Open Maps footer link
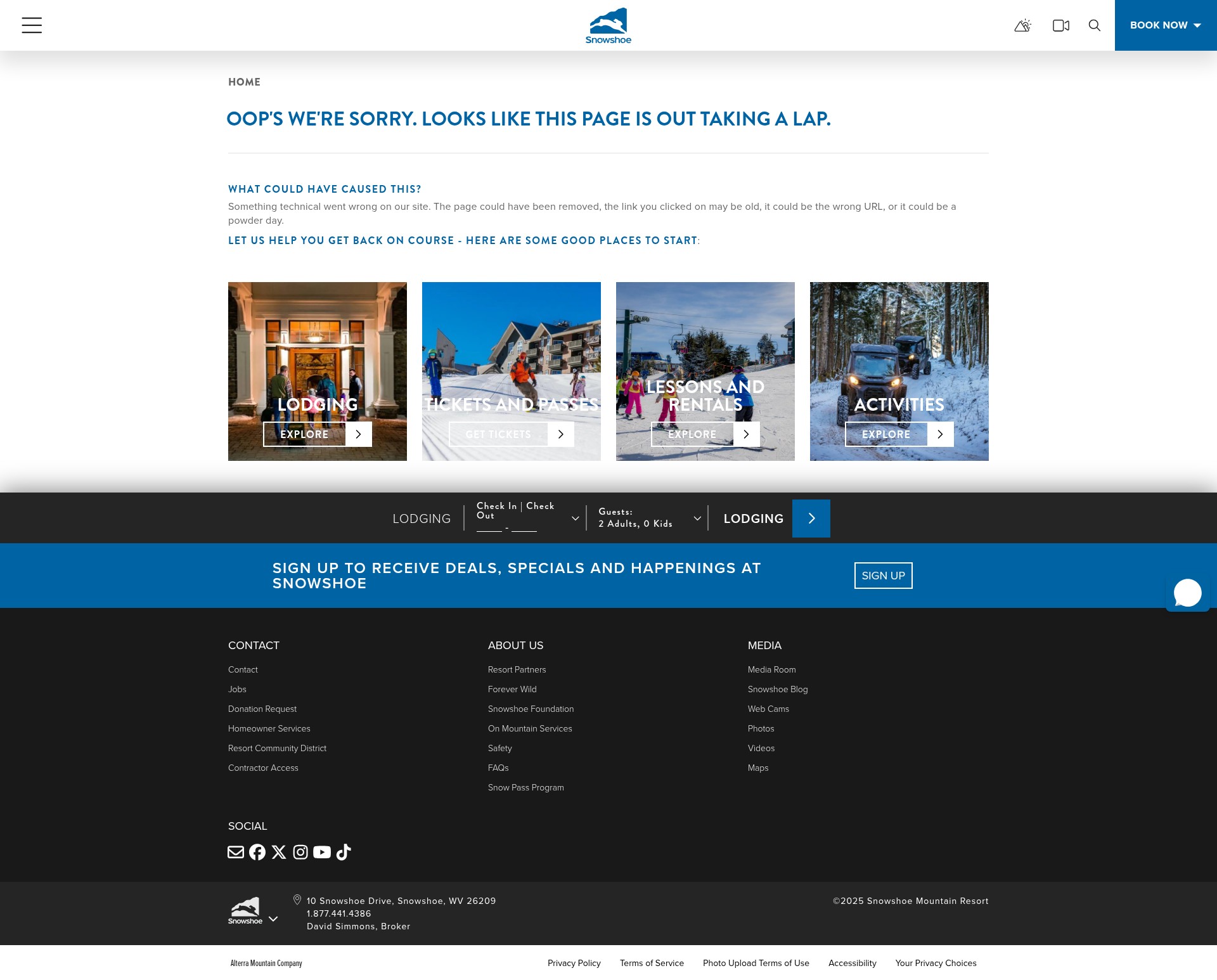Screen dimensions: 1217x980 (758, 768)
